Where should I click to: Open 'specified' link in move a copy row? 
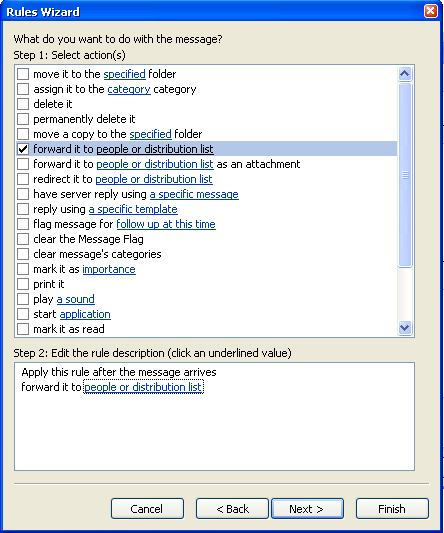[150, 134]
